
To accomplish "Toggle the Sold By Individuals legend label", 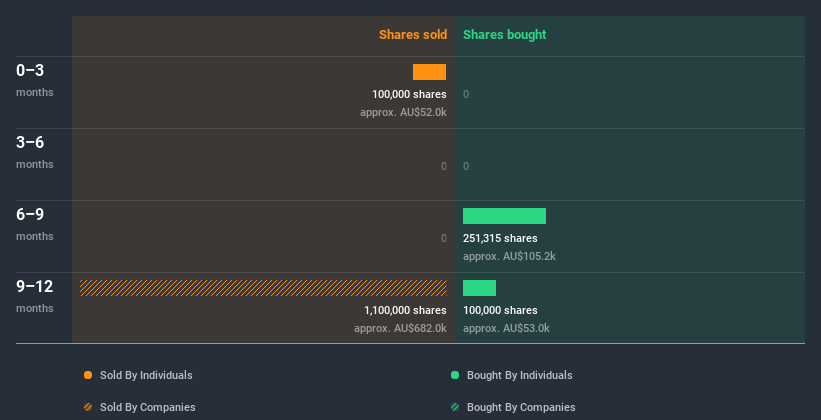I will pos(146,375).
